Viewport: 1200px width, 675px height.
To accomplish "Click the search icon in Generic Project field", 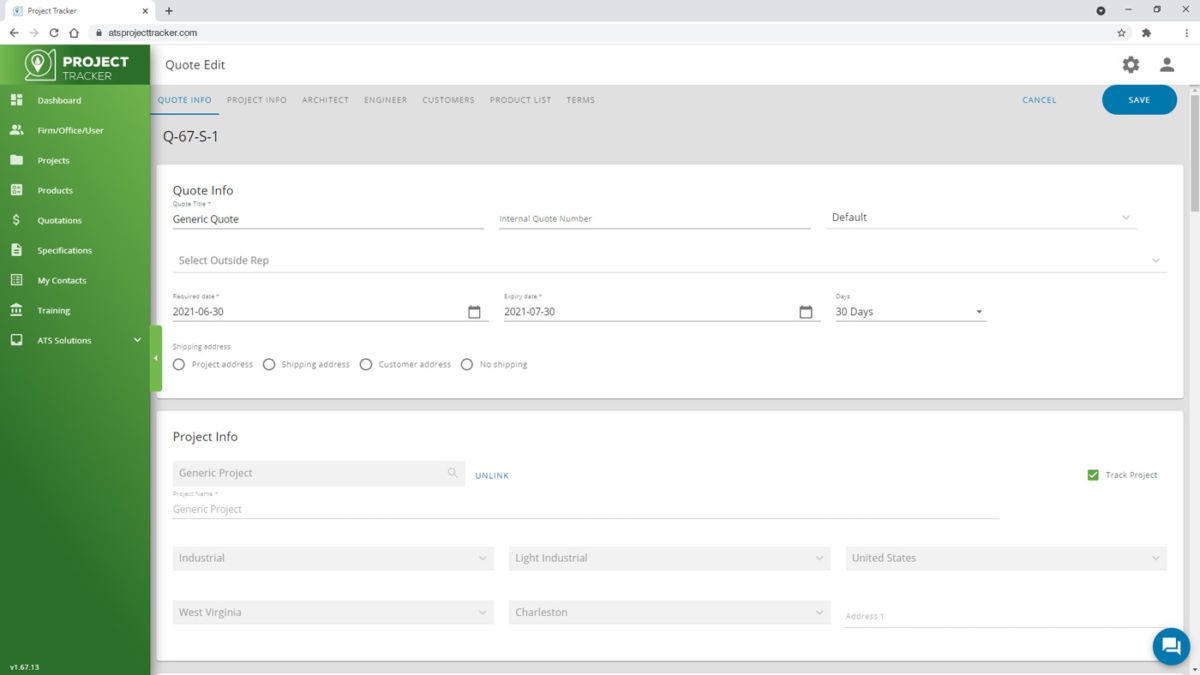I will pos(453,473).
